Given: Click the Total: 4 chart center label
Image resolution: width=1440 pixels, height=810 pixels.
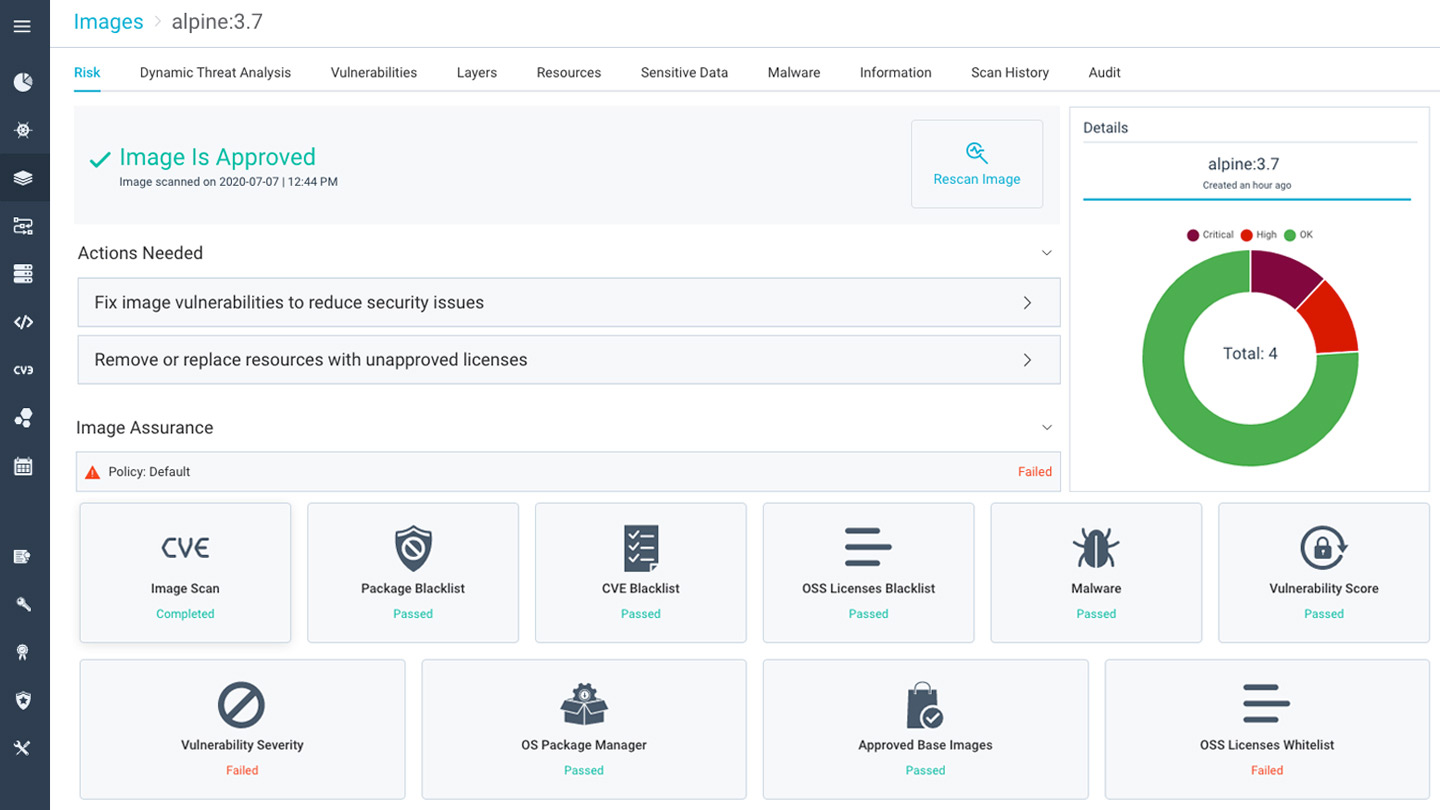Looking at the screenshot, I should point(1250,353).
